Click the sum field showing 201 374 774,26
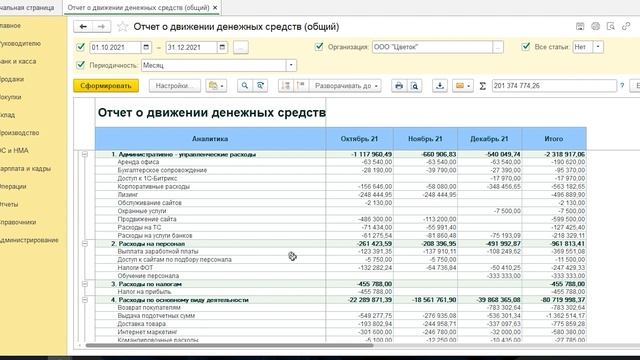The image size is (640, 360). [554, 86]
